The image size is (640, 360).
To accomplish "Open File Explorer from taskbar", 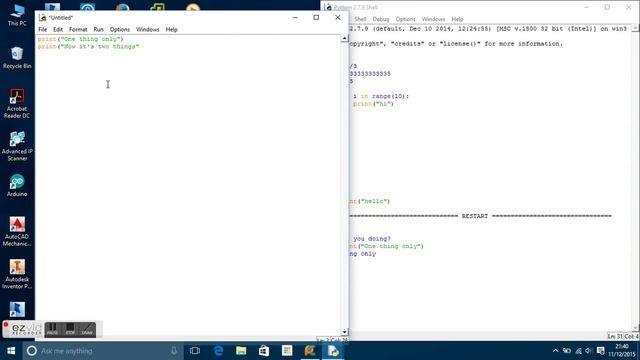I will tap(241, 351).
